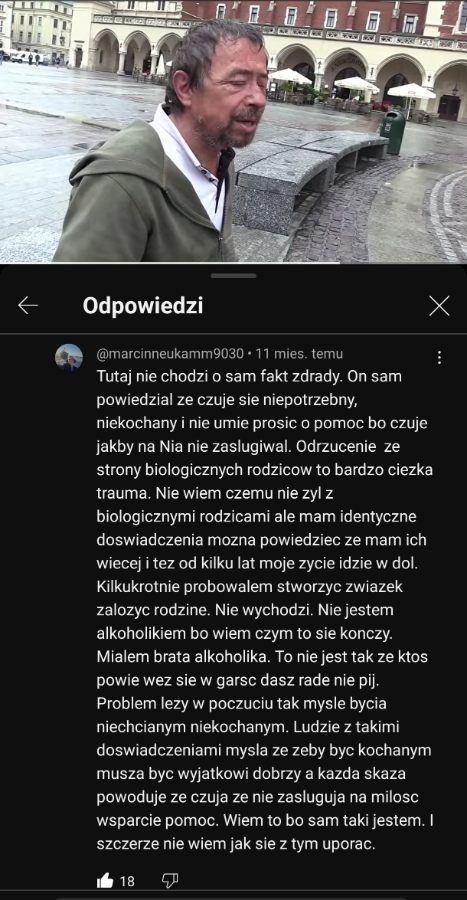Go back using the left arrow icon

[x=28, y=306]
